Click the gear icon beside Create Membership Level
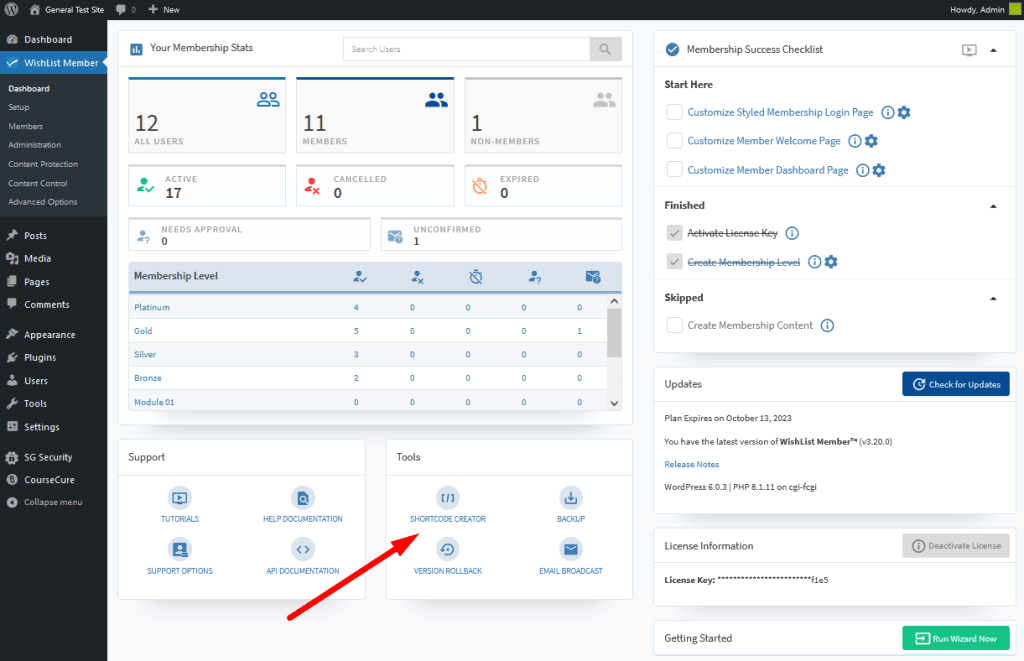The width and height of the screenshot is (1024, 661). (x=831, y=262)
